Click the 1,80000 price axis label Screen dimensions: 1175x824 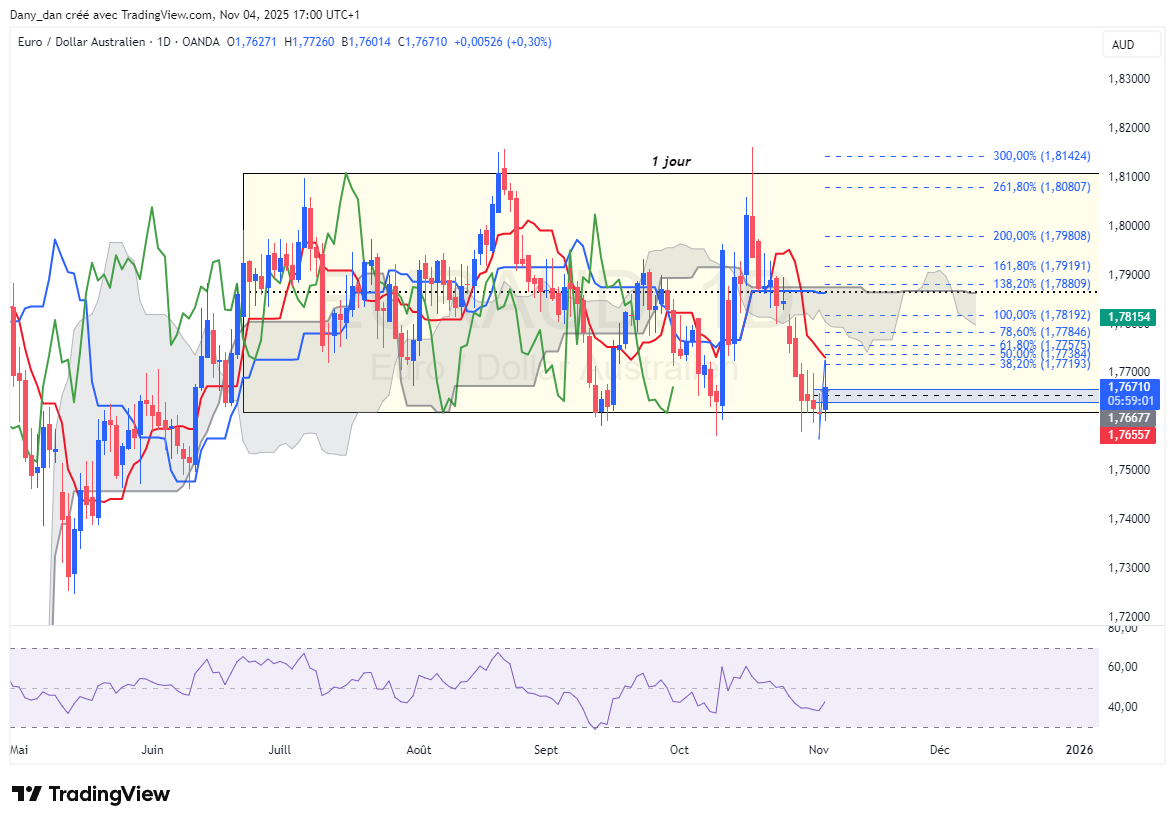click(x=1129, y=225)
